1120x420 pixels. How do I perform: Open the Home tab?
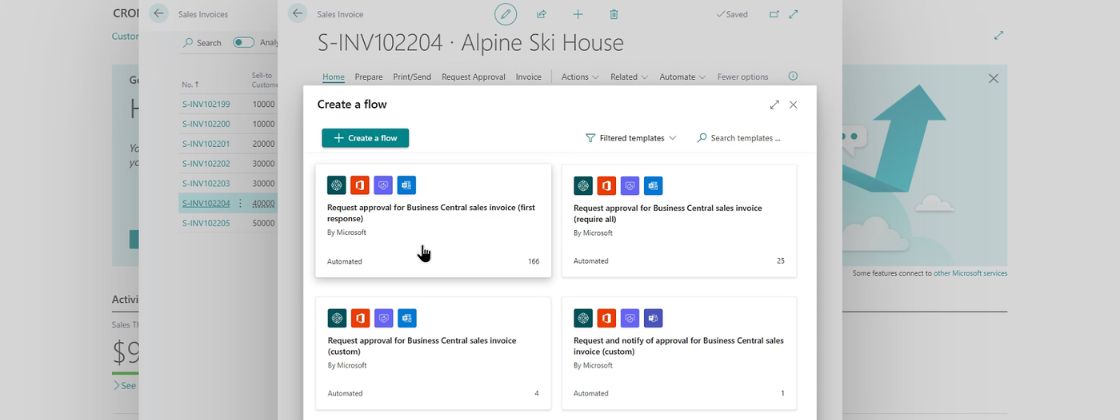pyautogui.click(x=333, y=76)
